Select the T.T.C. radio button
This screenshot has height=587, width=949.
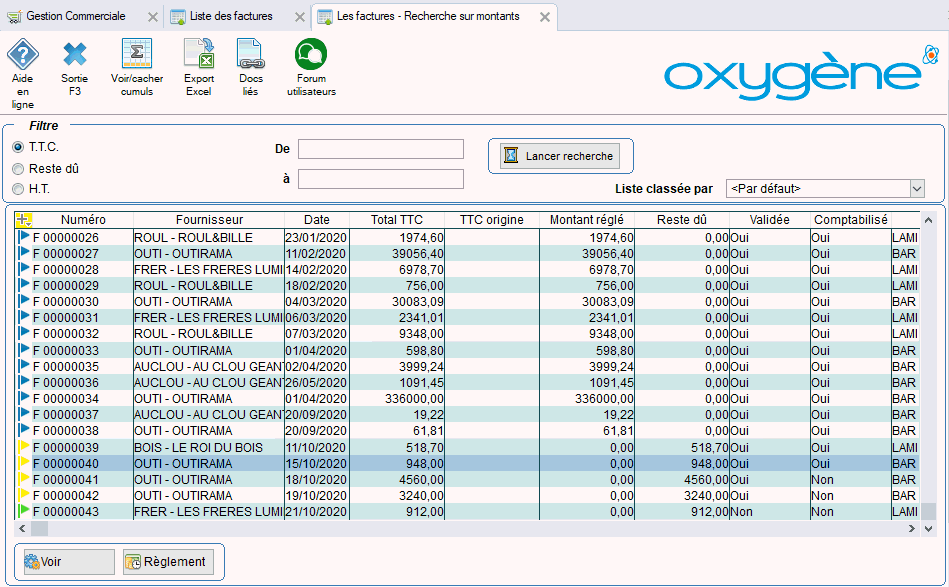click(x=18, y=148)
